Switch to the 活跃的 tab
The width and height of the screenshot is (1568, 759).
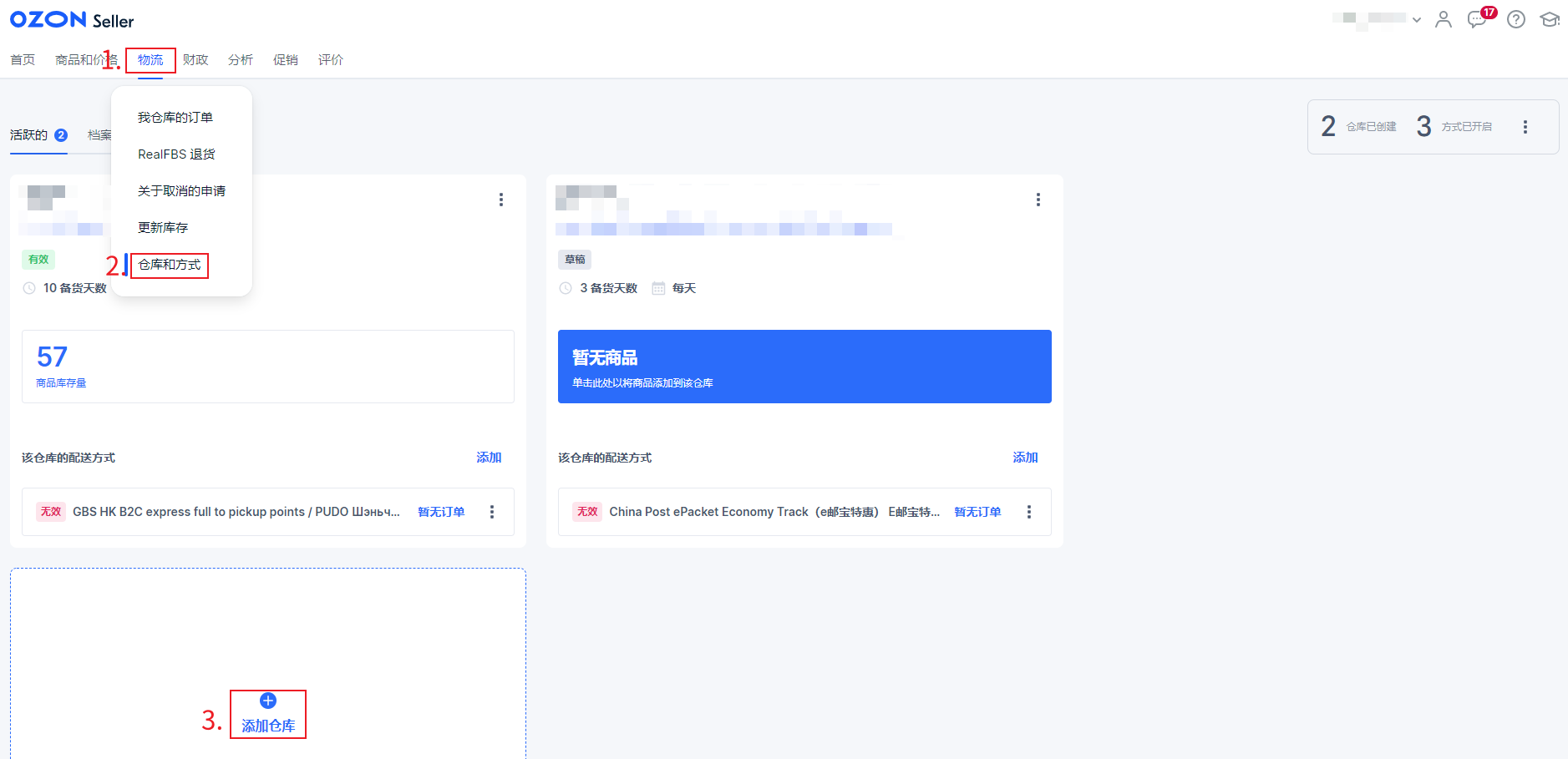[38, 135]
